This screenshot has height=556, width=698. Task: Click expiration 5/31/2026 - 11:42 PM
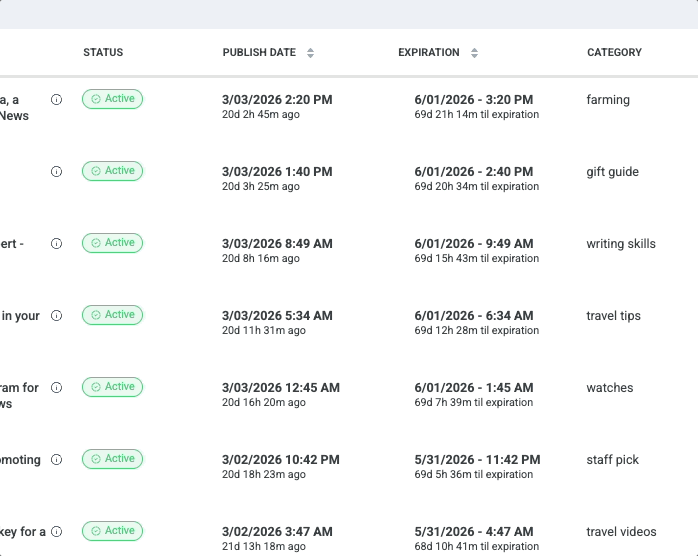pos(477,460)
